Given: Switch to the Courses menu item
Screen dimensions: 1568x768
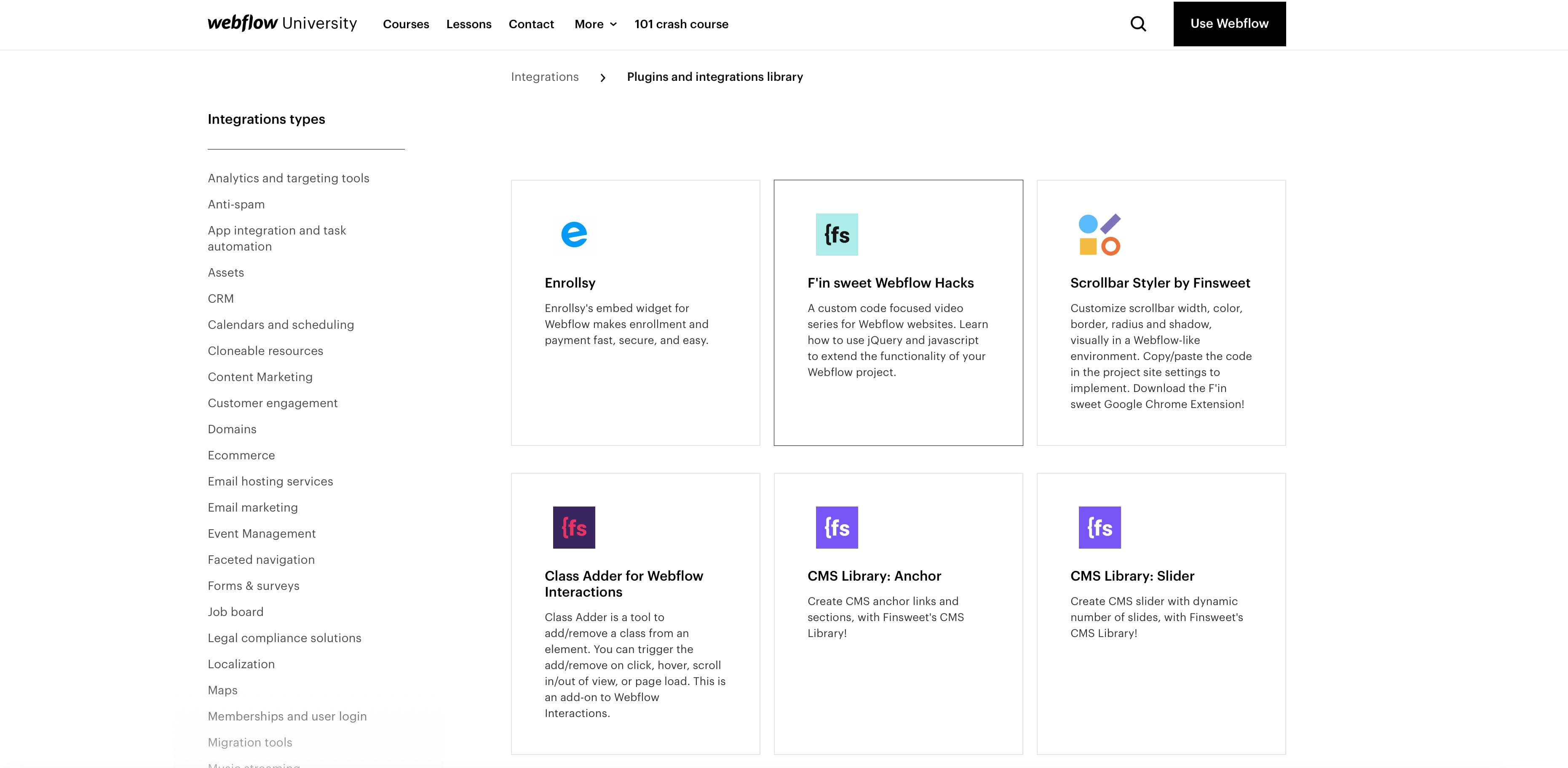Looking at the screenshot, I should point(405,24).
